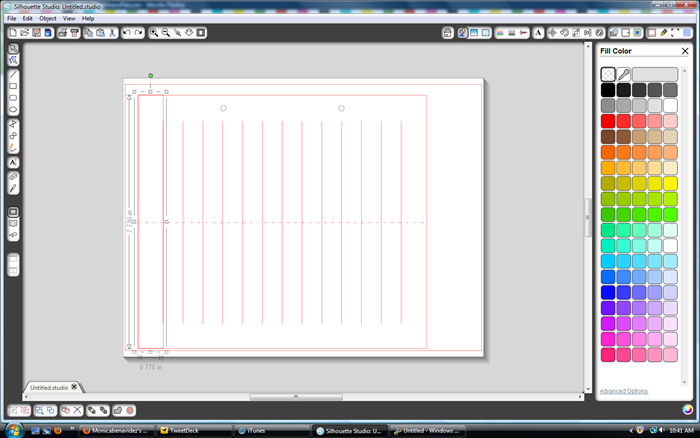
Task: Open Advanced Options link
Action: pyautogui.click(x=623, y=391)
